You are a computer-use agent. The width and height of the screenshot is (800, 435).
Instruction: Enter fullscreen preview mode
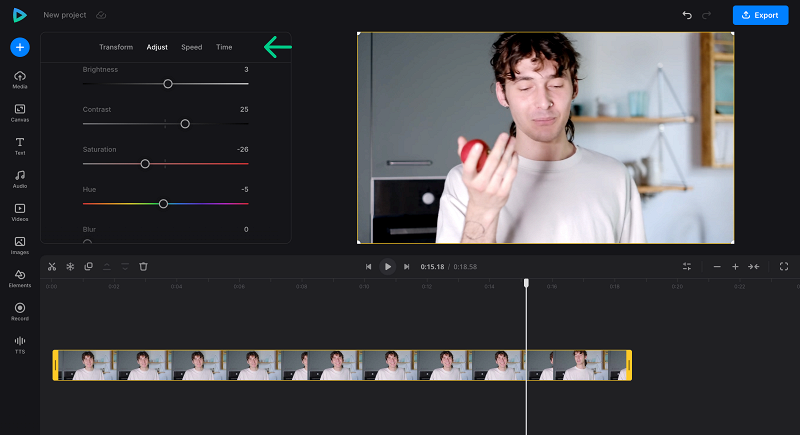tap(784, 267)
